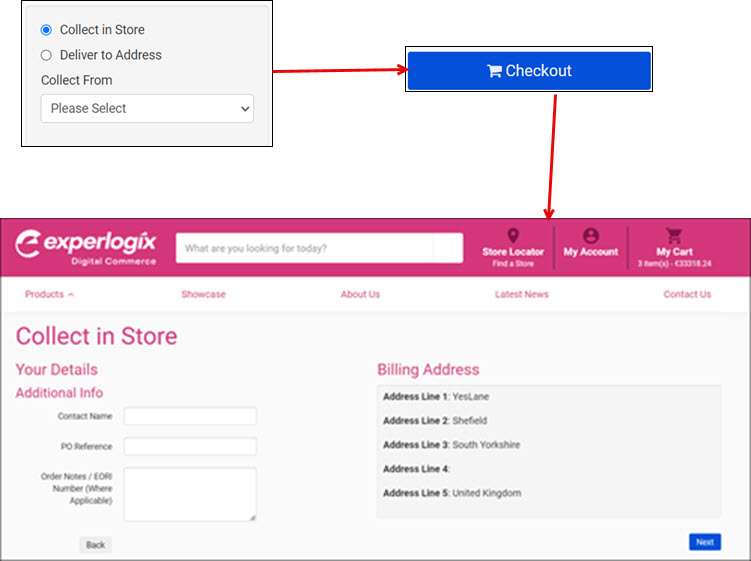Click the search button beside the search box
751x561 pixels.
pyautogui.click(x=448, y=248)
